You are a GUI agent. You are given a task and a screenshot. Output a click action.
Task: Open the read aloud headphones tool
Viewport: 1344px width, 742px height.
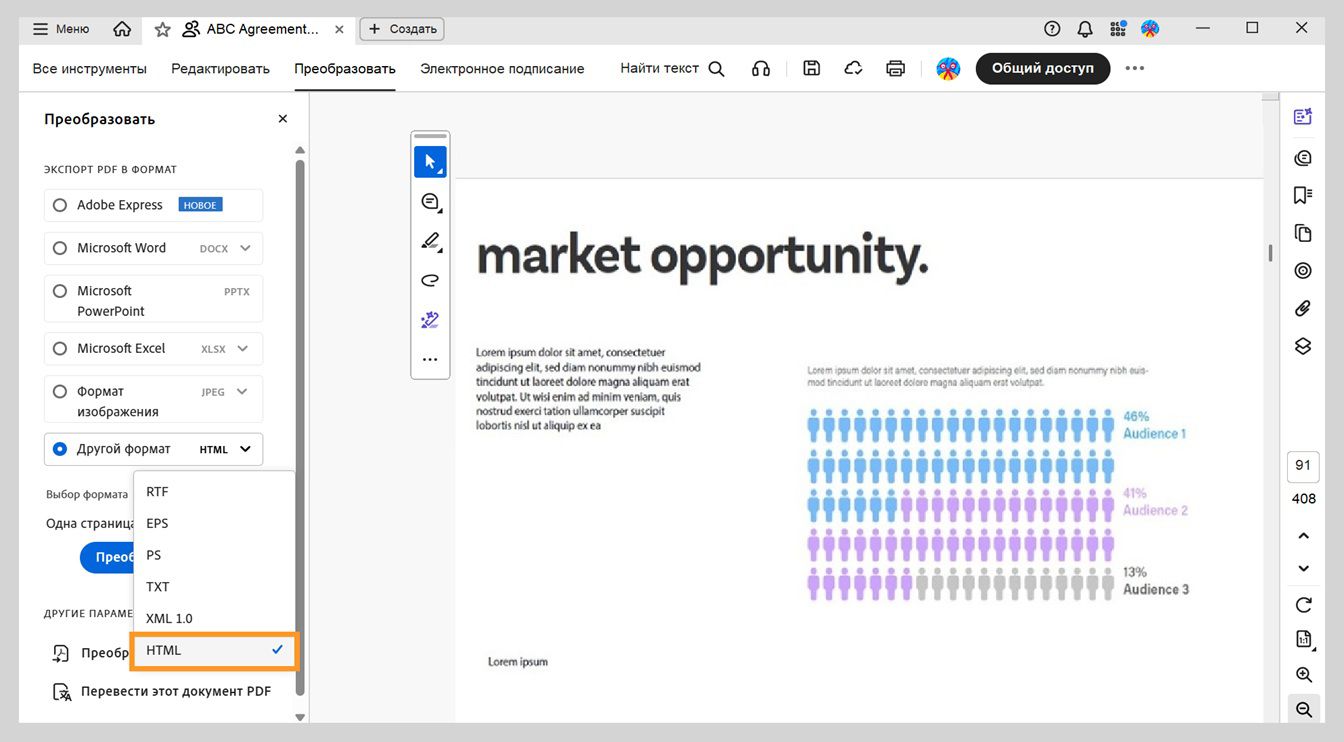[761, 69]
